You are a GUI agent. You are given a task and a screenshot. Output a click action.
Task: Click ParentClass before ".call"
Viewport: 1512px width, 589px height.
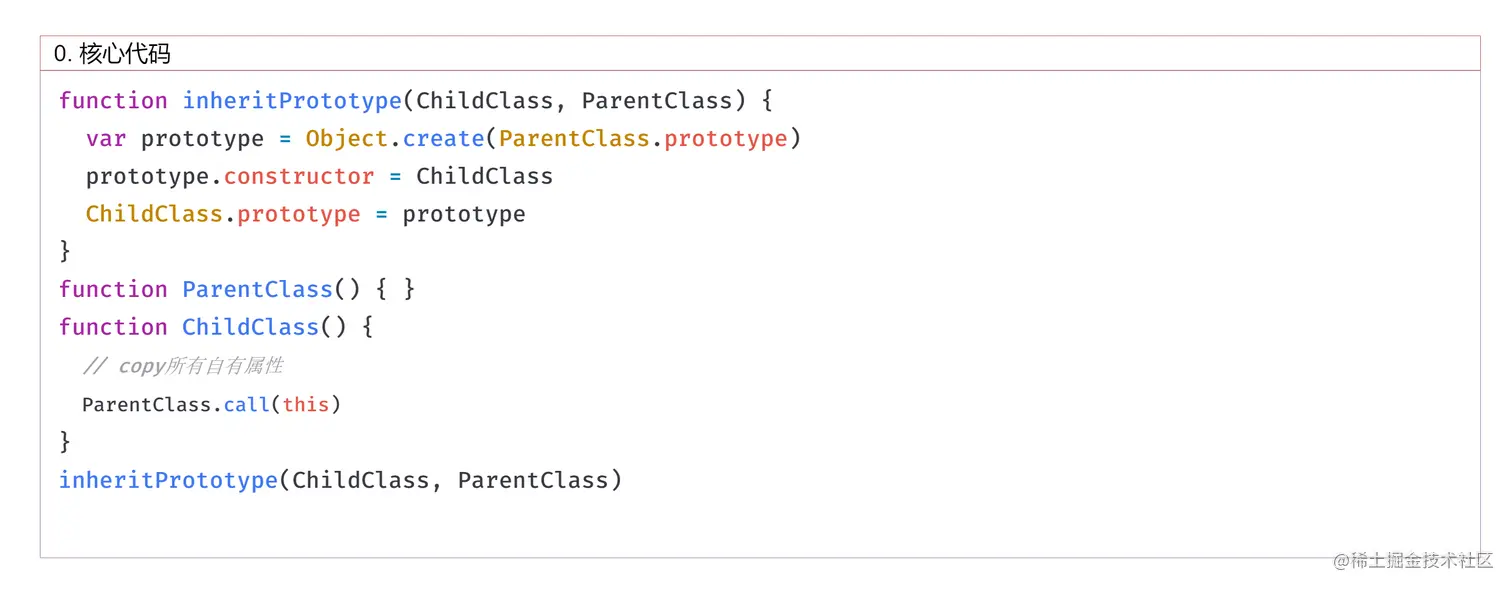coord(147,405)
